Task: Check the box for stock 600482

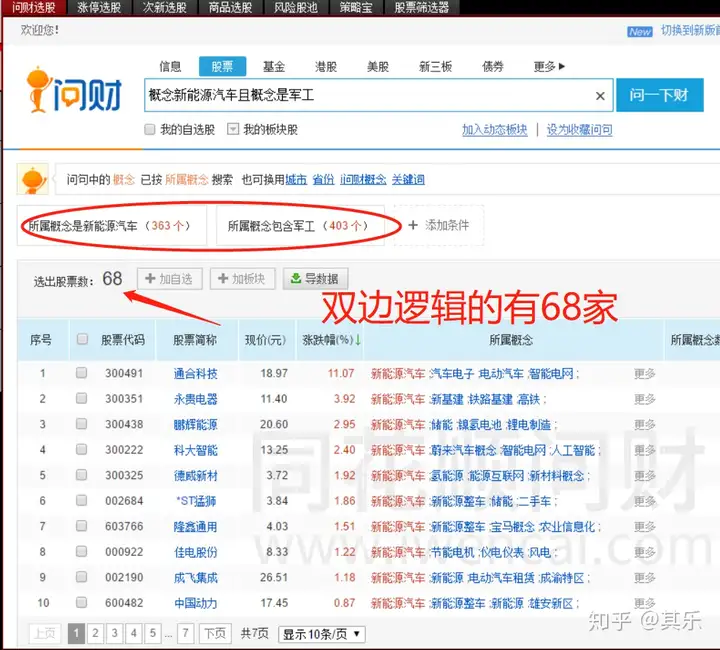Action: click(81, 602)
